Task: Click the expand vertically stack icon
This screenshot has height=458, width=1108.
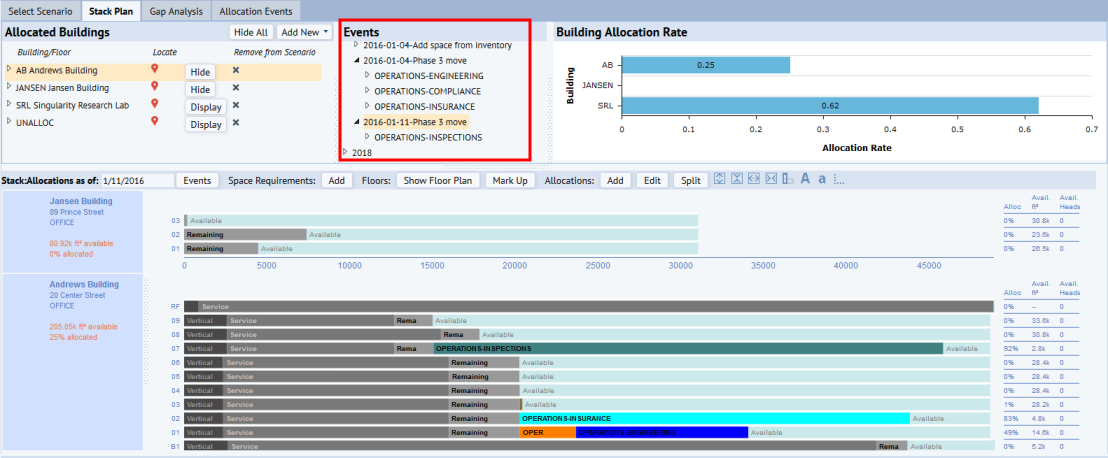Action: point(720,180)
